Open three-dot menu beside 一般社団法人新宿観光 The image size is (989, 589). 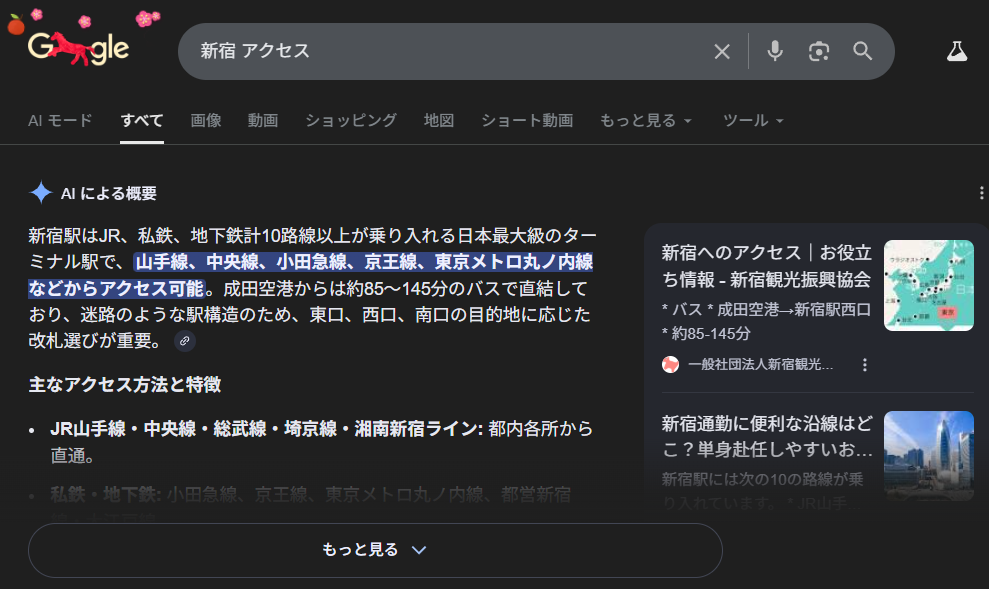pos(865,365)
